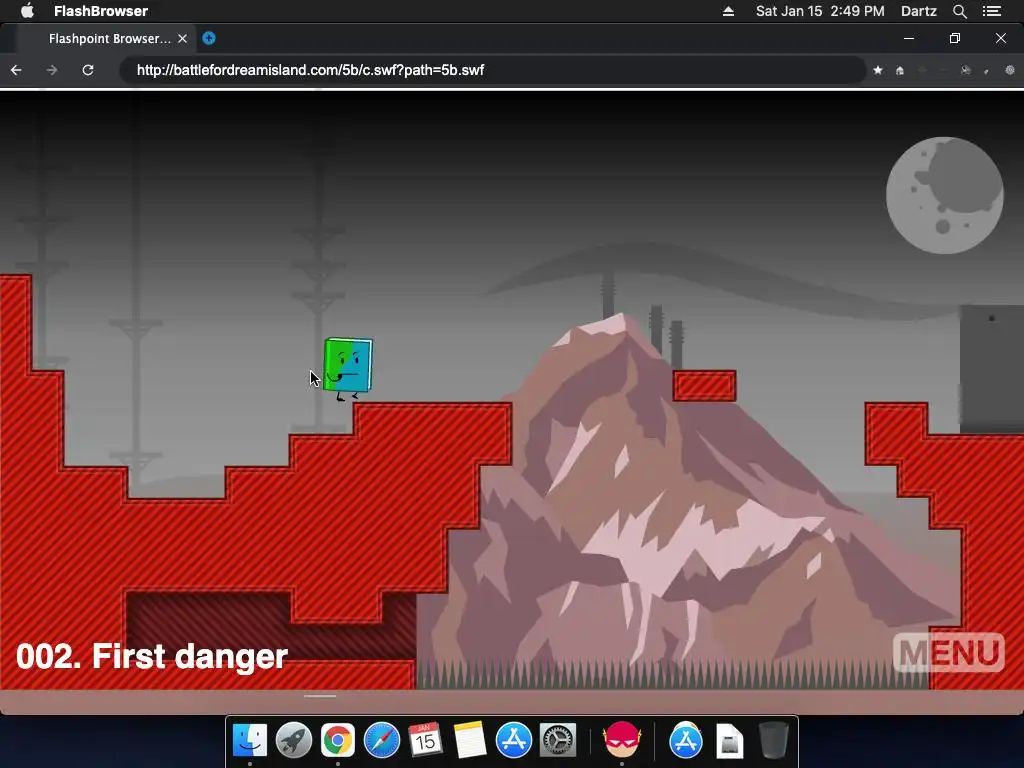Open Calendar from the Dock
The height and width of the screenshot is (768, 1024).
pos(425,740)
